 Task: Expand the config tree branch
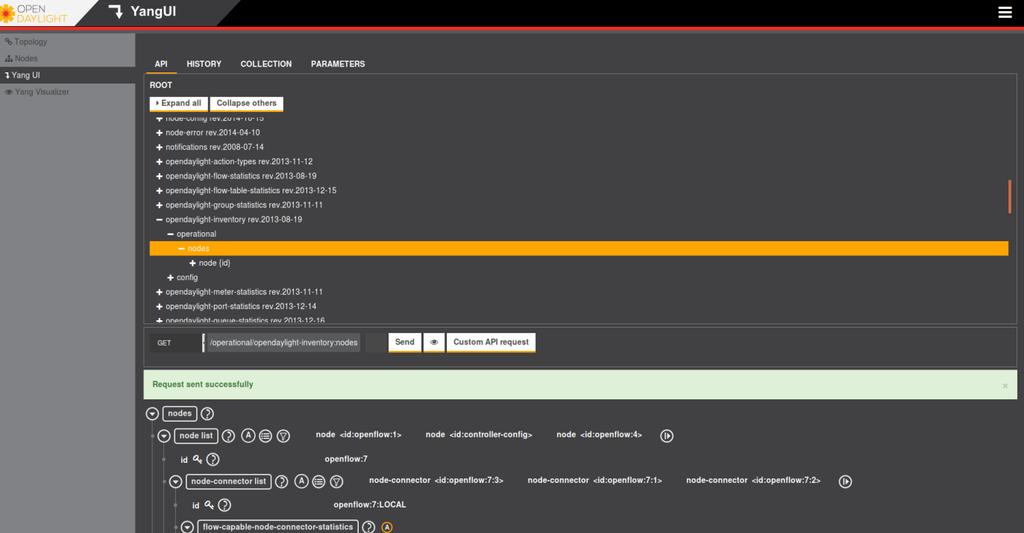pos(170,278)
